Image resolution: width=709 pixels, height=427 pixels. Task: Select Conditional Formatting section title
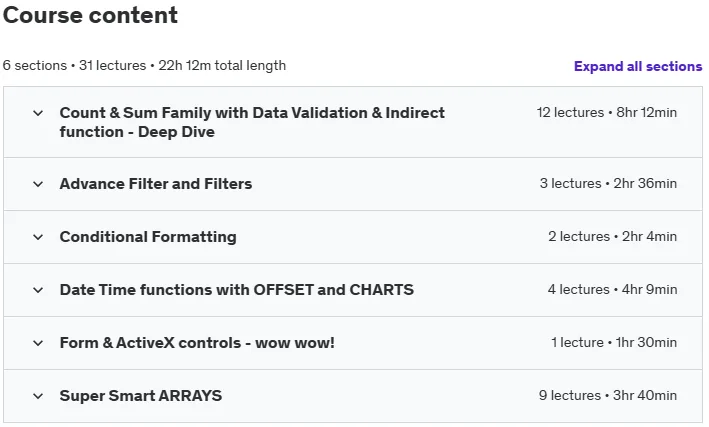148,237
